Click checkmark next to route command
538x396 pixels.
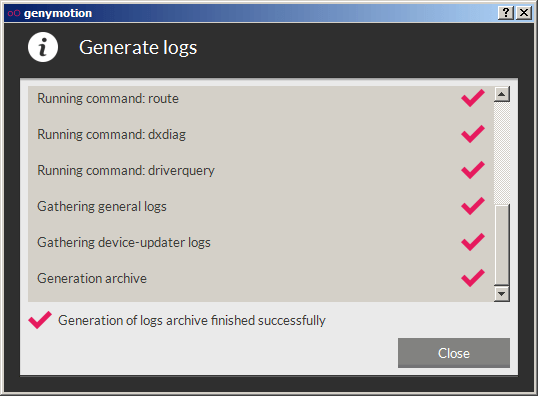[x=473, y=98]
